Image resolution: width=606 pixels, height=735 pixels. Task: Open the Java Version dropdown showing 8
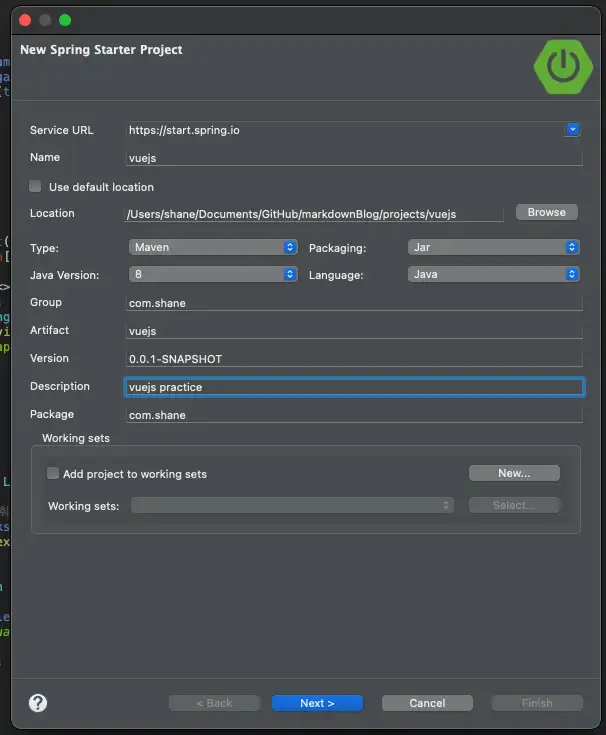pos(213,274)
